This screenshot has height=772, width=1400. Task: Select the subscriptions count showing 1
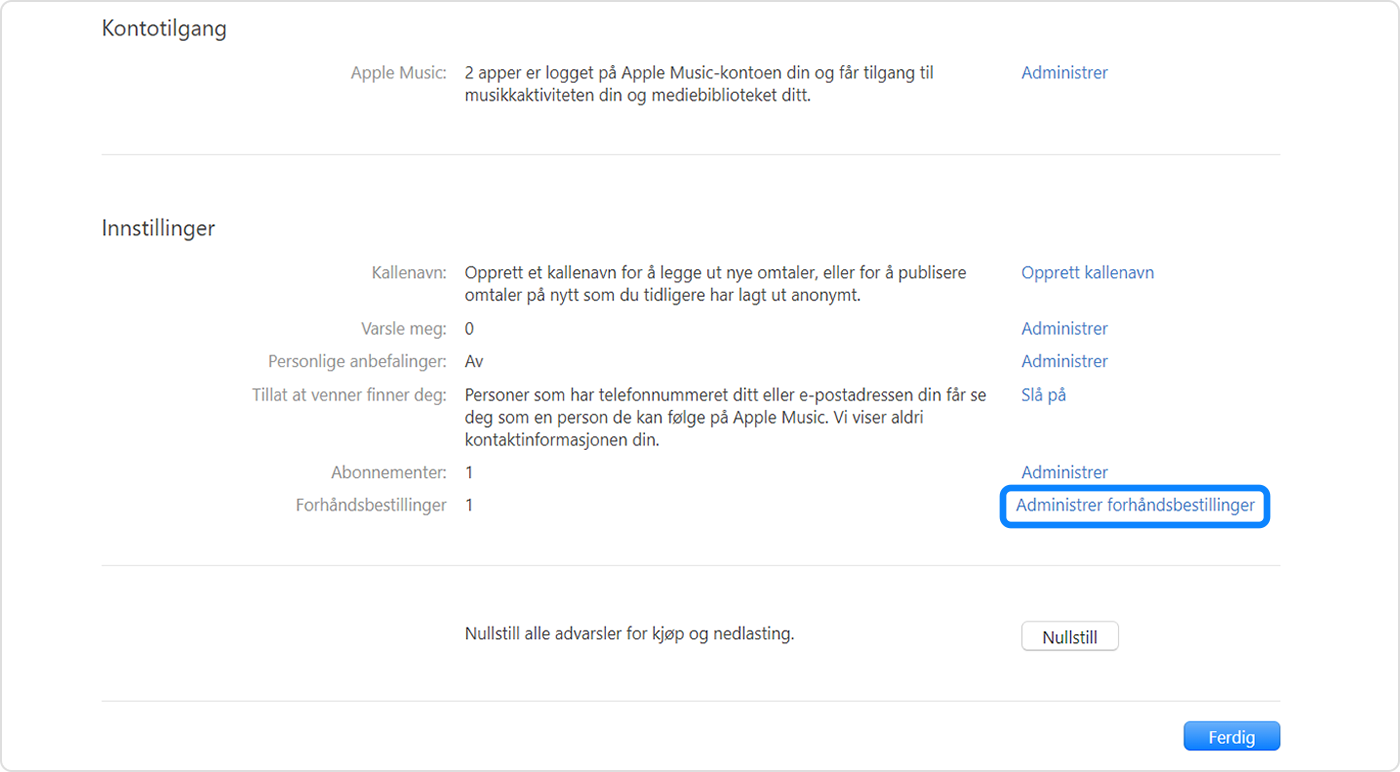(469, 472)
